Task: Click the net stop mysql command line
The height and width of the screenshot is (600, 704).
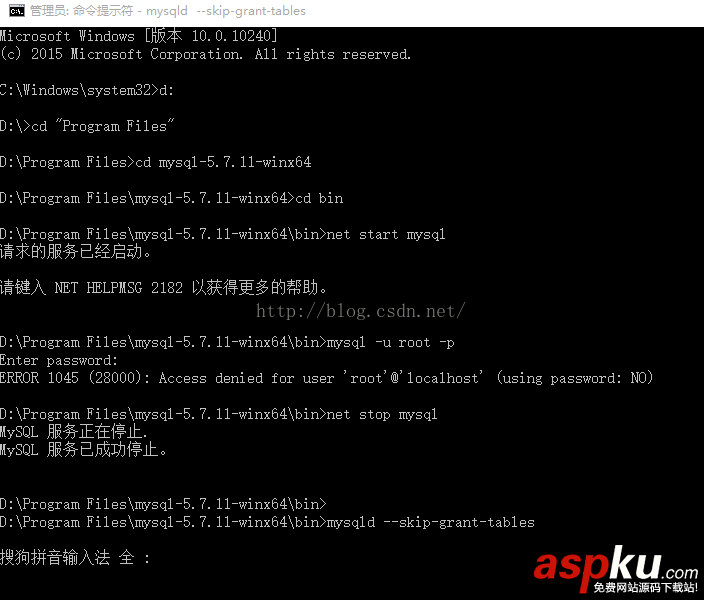Action: pos(219,414)
